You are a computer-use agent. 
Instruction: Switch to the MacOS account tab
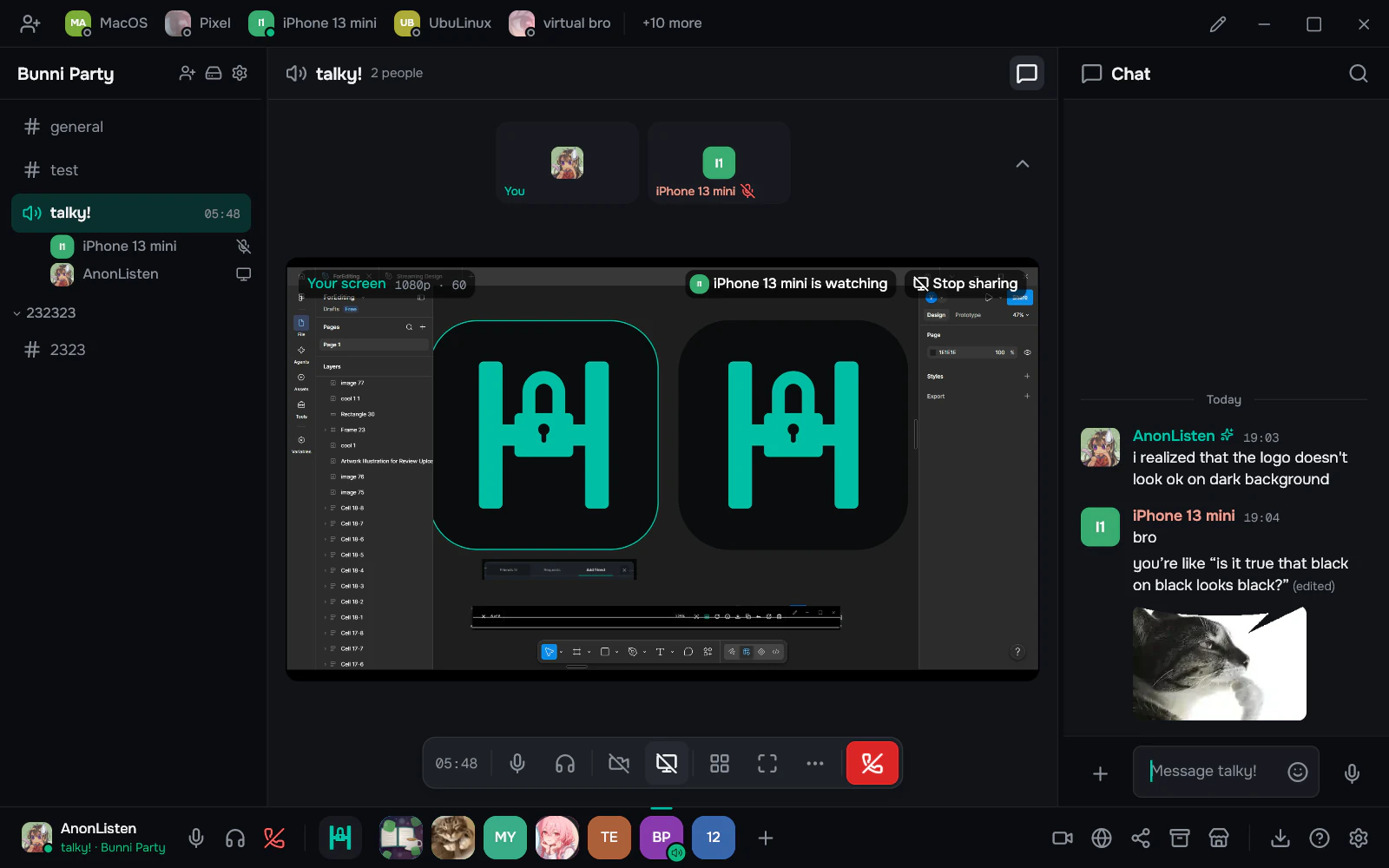pyautogui.click(x=107, y=23)
